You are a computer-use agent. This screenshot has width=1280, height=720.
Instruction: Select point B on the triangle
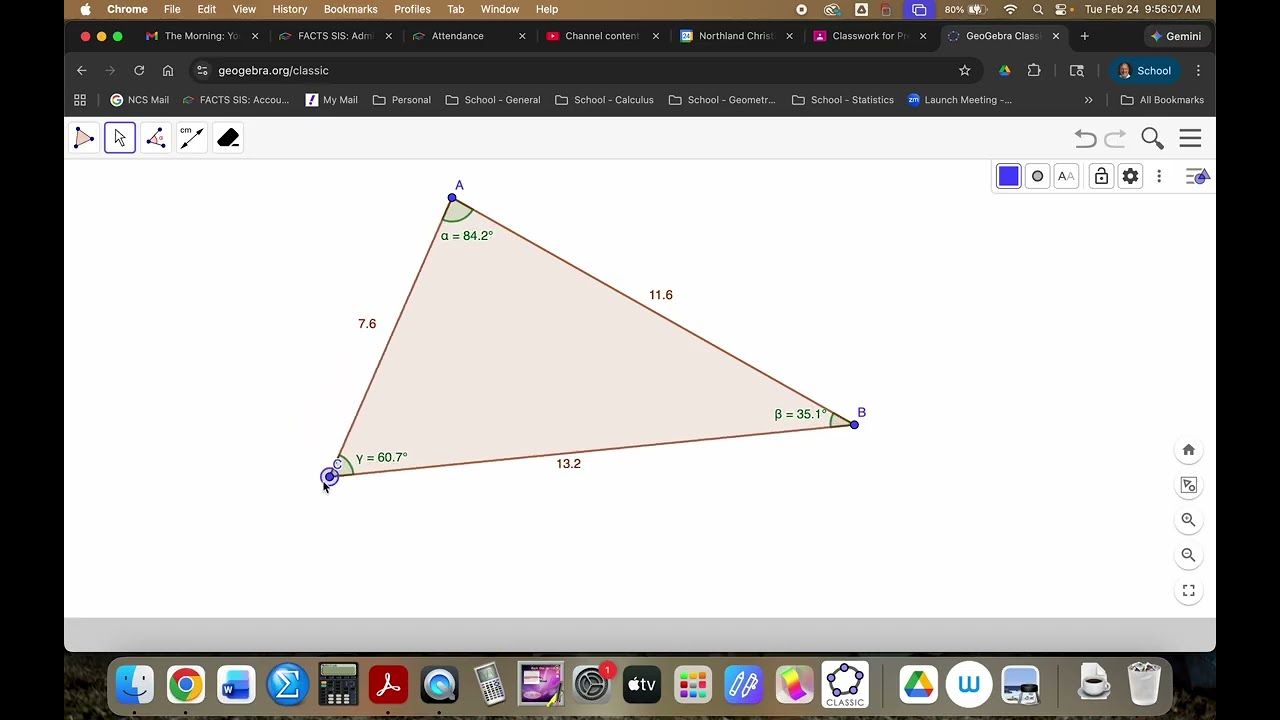click(x=854, y=425)
